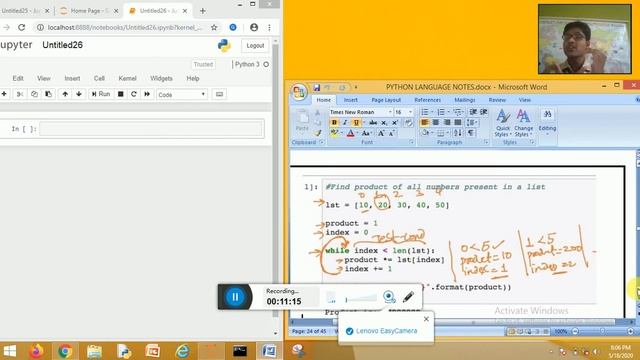
Task: Open the font size 16 dropdown in Word
Action: pyautogui.click(x=410, y=112)
